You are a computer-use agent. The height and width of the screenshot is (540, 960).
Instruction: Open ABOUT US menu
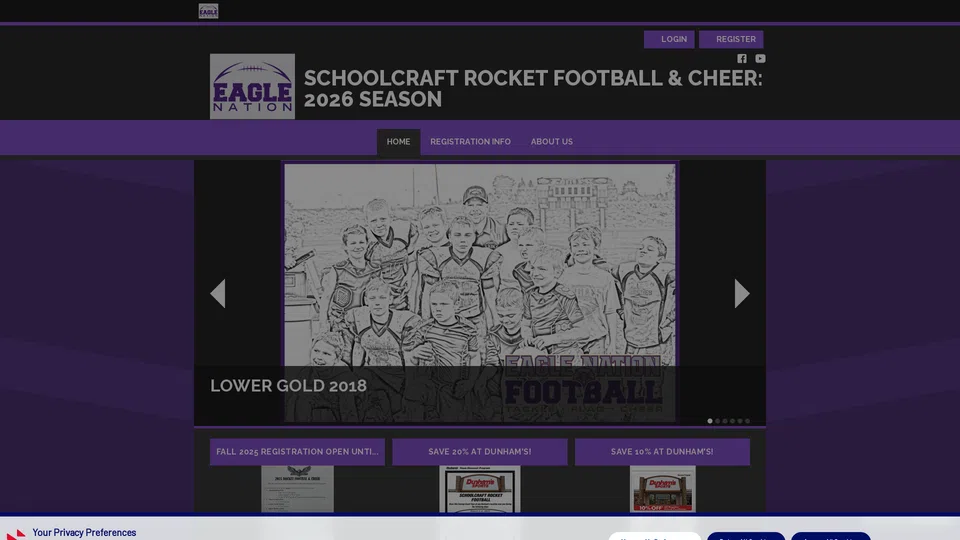[552, 142]
